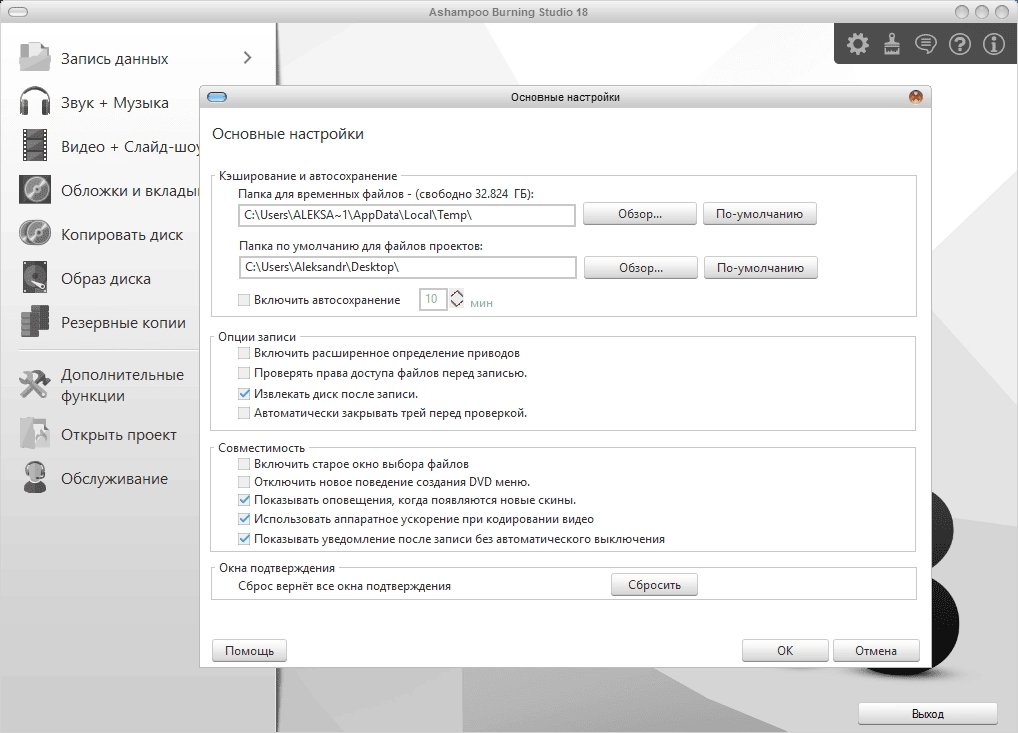Click the pill button in main window title bar
The width and height of the screenshot is (1018, 733).
[18, 12]
